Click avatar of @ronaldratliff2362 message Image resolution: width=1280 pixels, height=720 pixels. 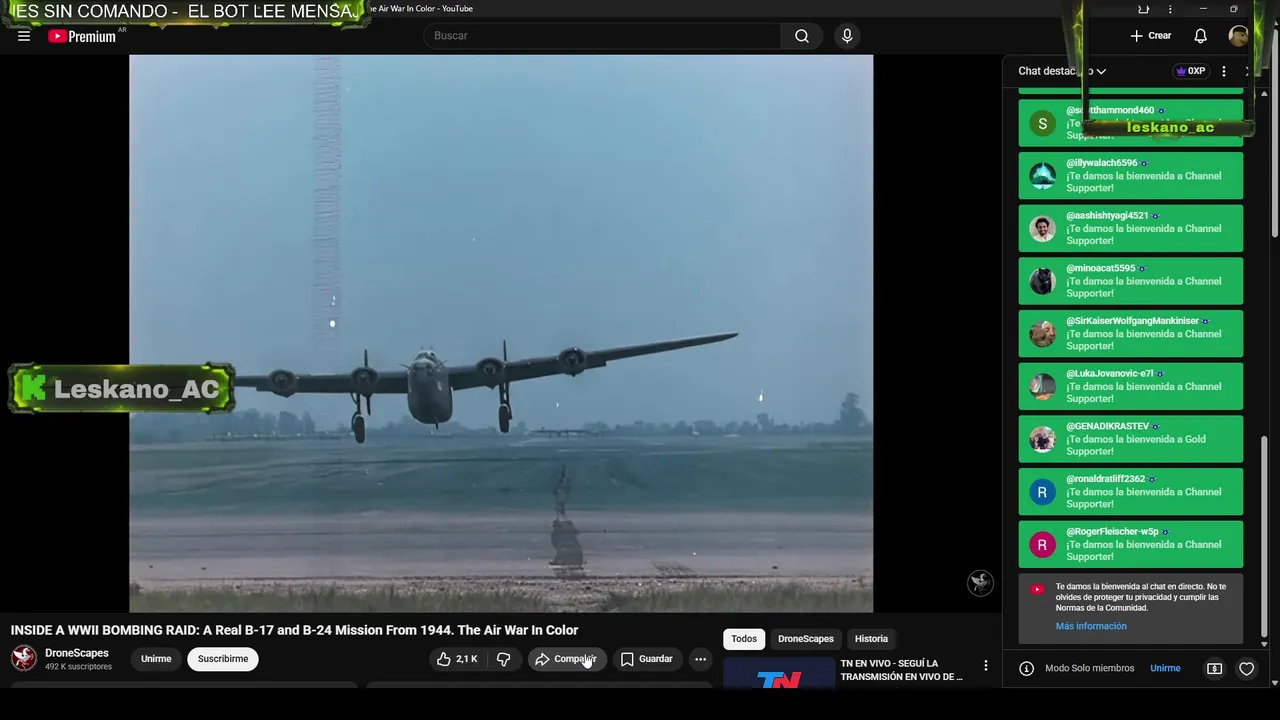pos(1042,492)
